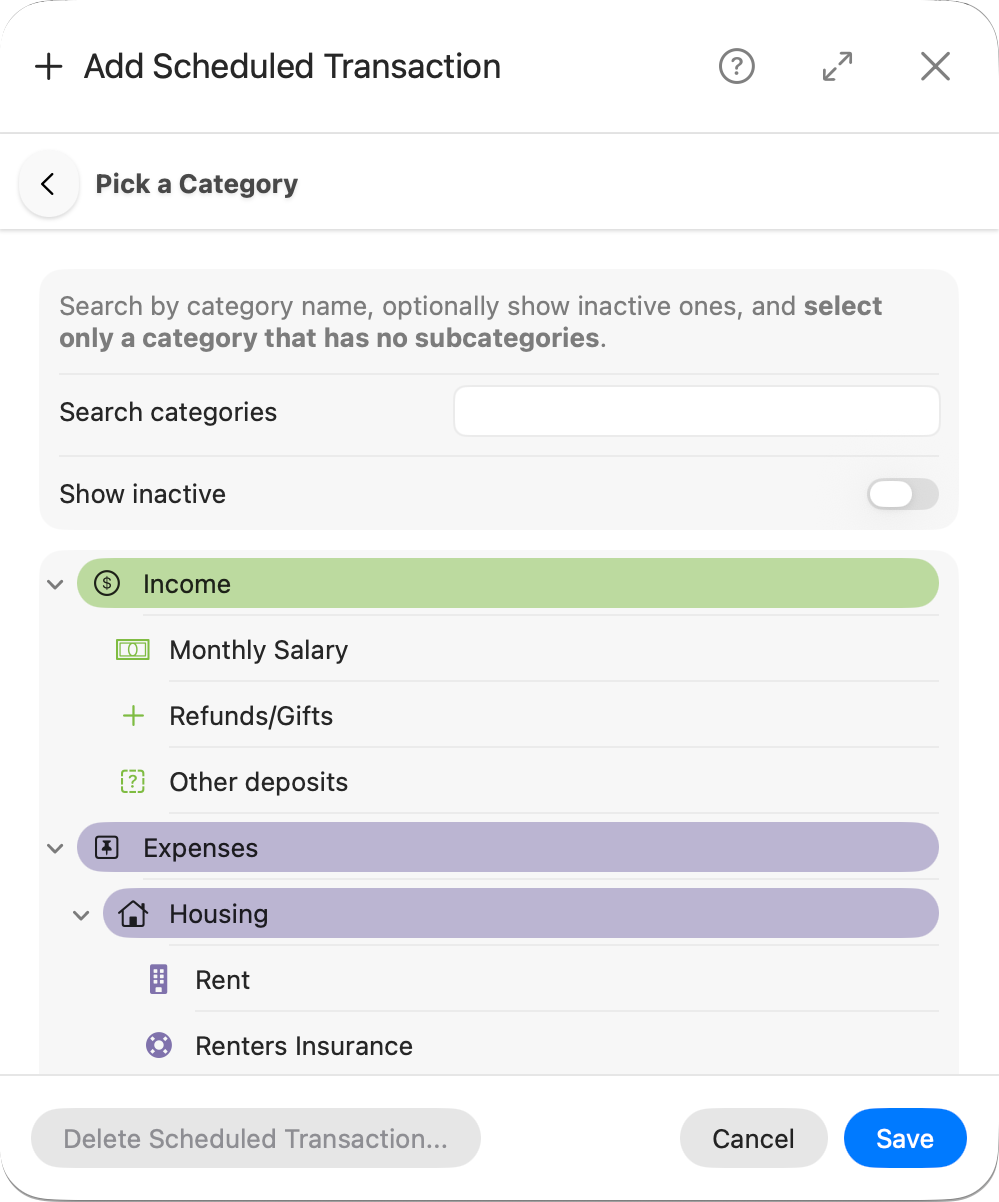Click the question mark icon next to Other deposits
Screen dimensions: 999x1202
(x=132, y=781)
